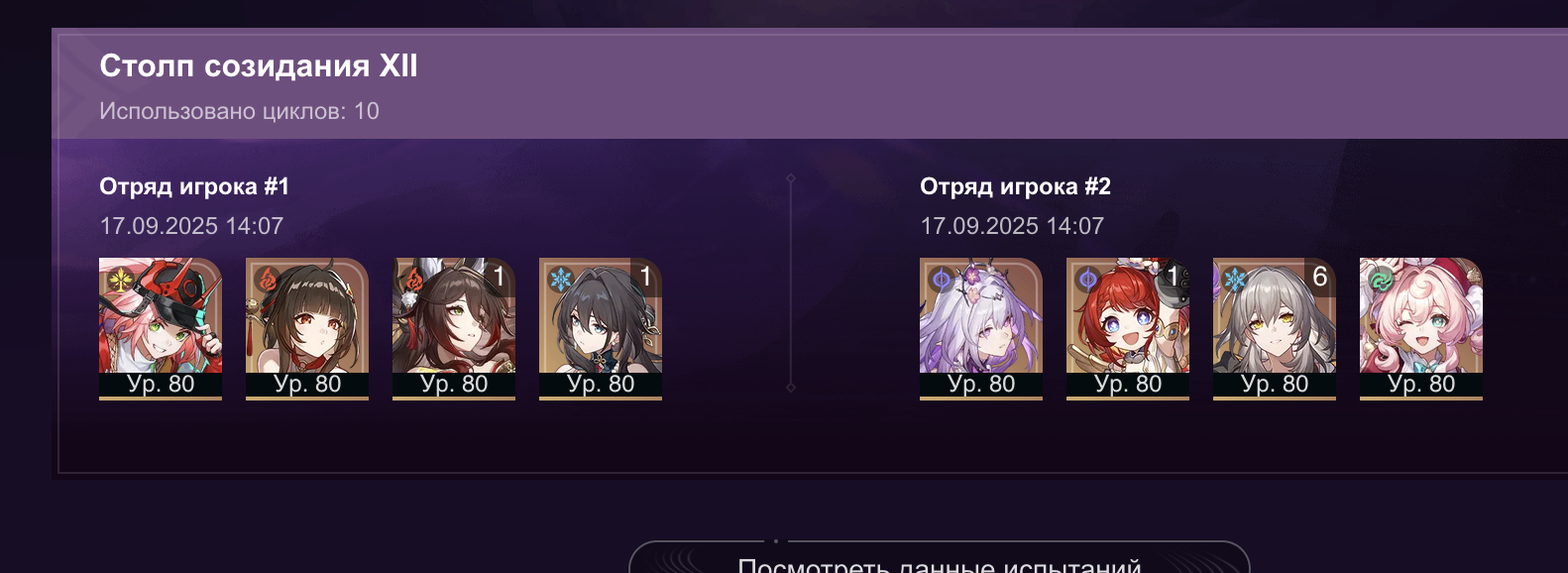Click the Ice element icon on gray-haired card
The width and height of the screenshot is (1568, 573).
[x=1235, y=280]
